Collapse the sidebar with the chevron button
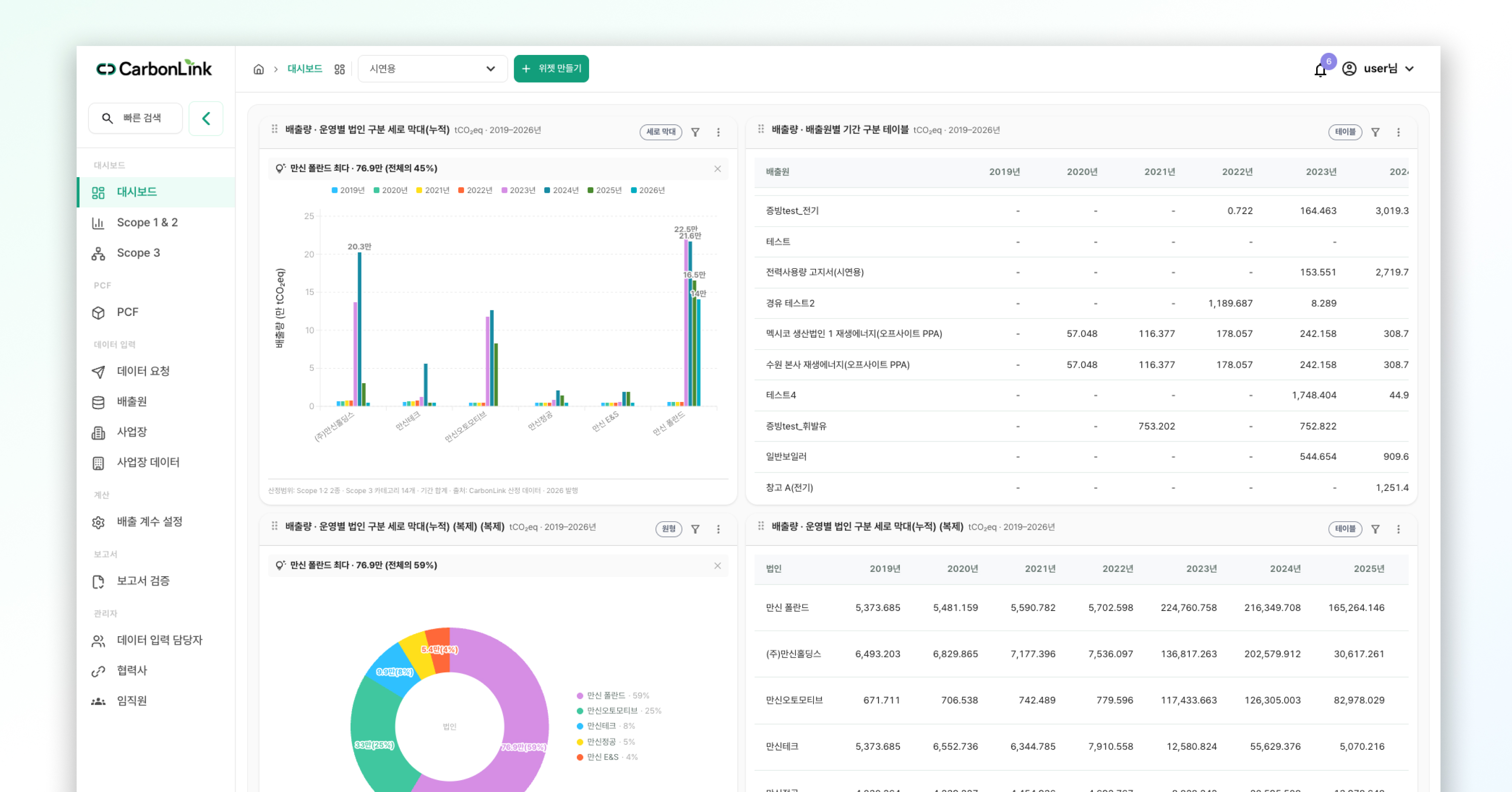 [206, 119]
